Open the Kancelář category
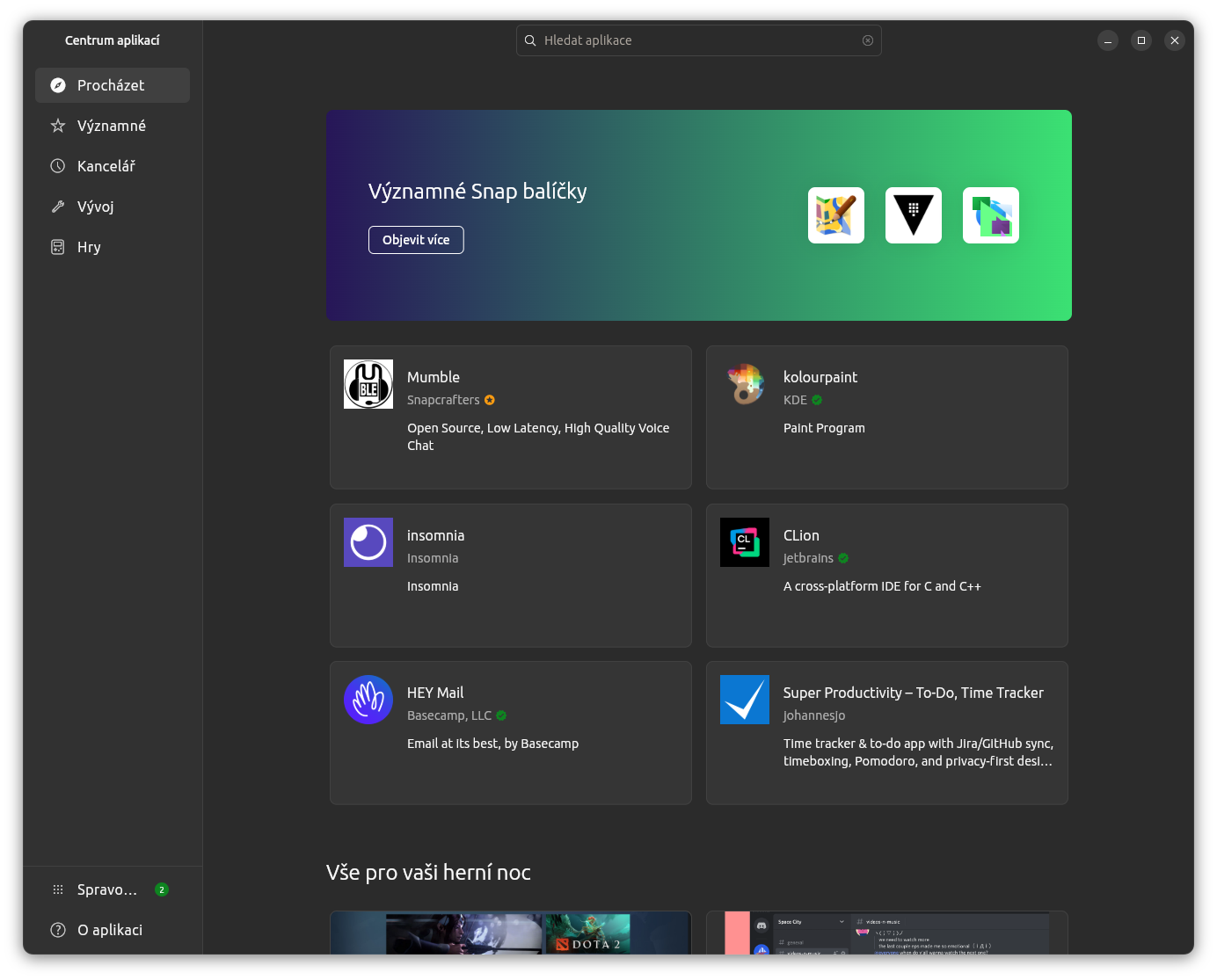 [113, 166]
